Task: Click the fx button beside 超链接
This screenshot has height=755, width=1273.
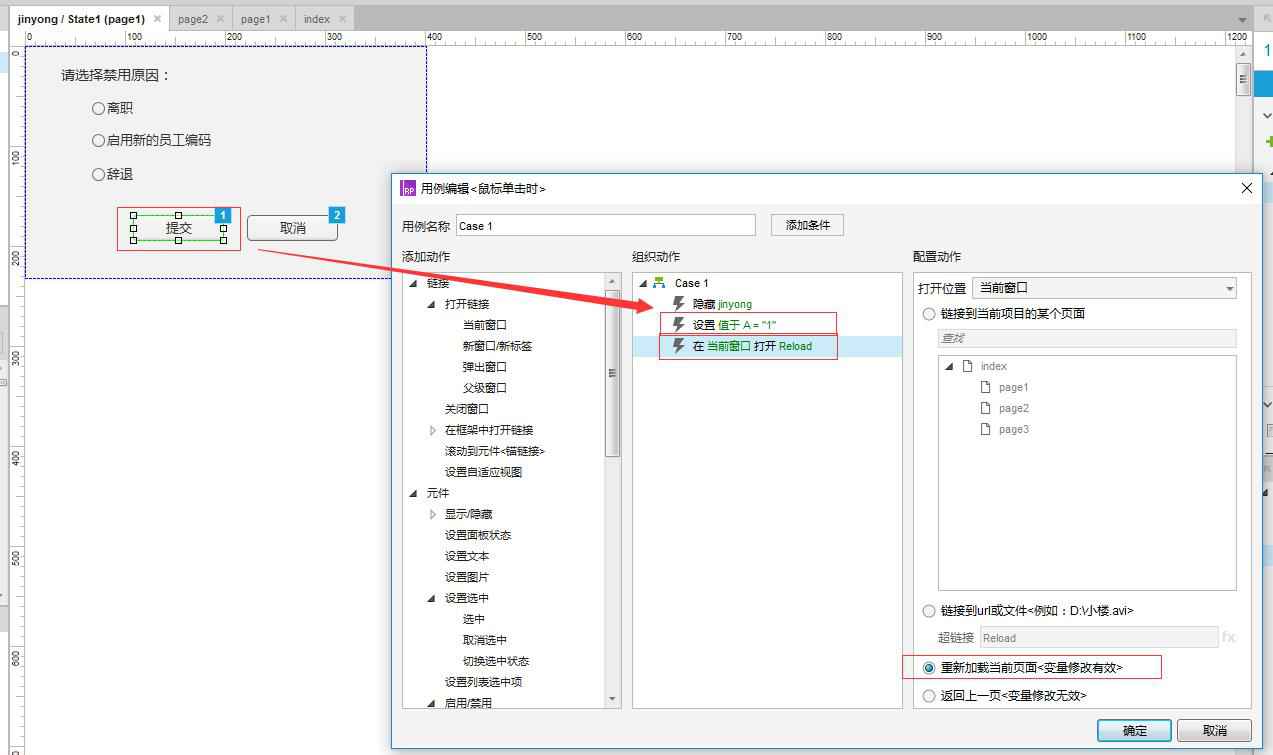Action: coord(1228,637)
